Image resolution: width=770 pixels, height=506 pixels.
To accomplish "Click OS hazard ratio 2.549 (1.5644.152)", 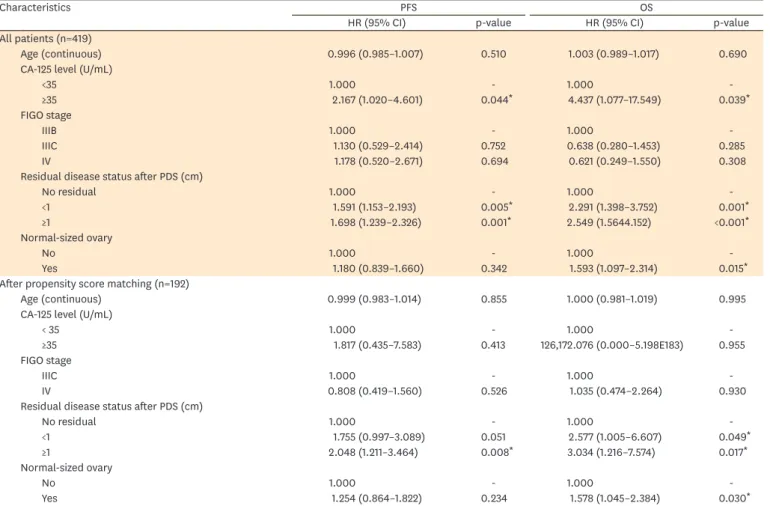I will pyautogui.click(x=609, y=223).
